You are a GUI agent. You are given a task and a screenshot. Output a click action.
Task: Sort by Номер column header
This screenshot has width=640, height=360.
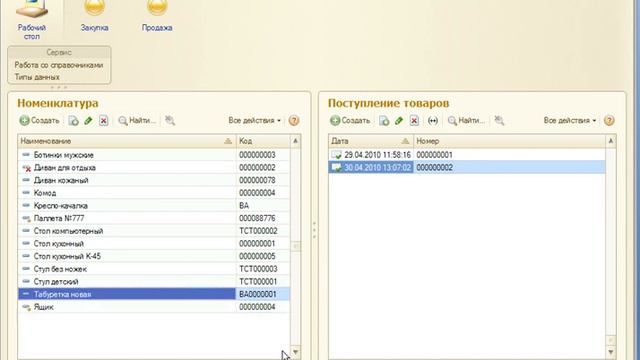[509, 141]
